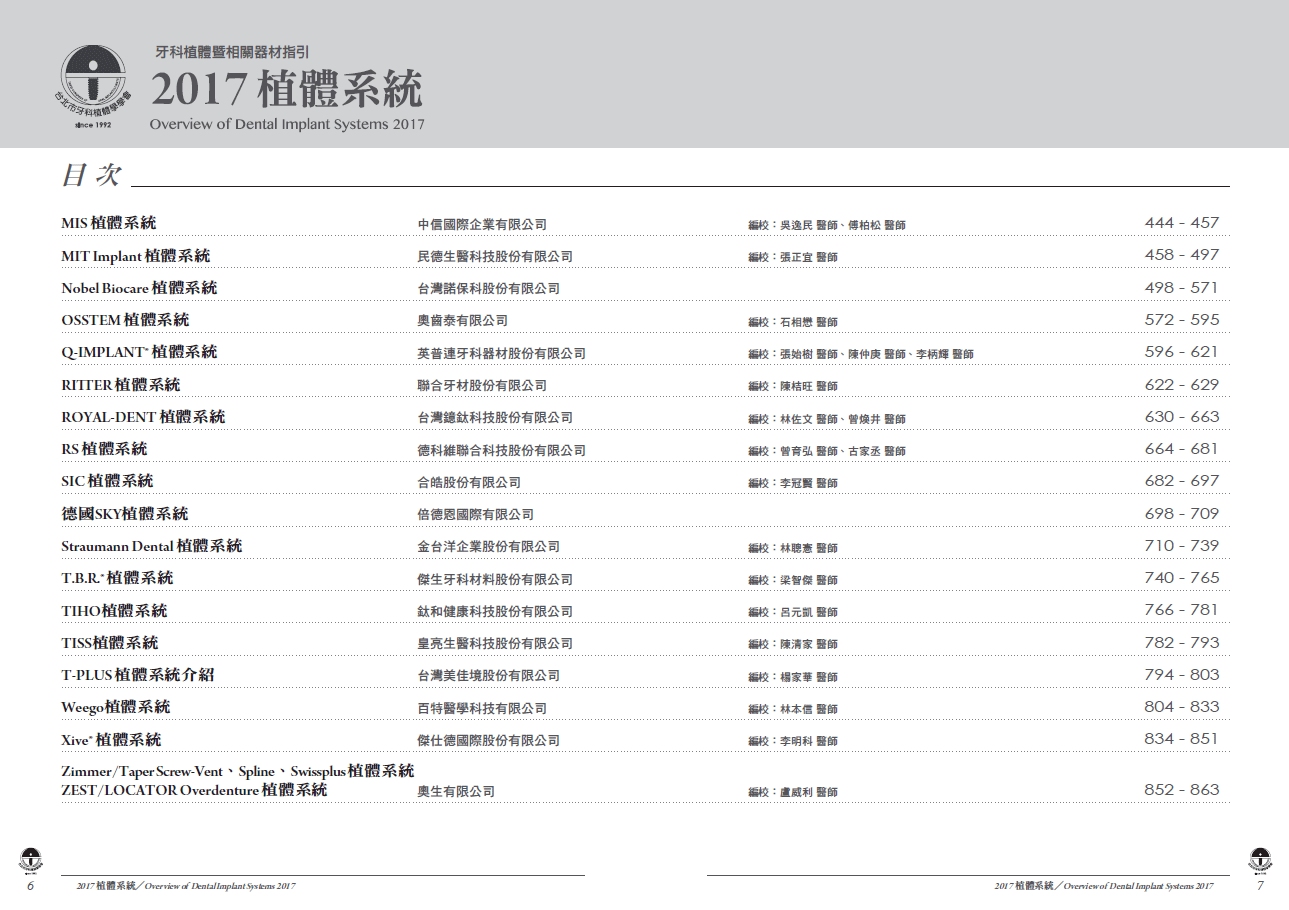This screenshot has width=1289, height=910.
Task: Select the '德國SKY植體系統' row title
Action: click(x=124, y=514)
